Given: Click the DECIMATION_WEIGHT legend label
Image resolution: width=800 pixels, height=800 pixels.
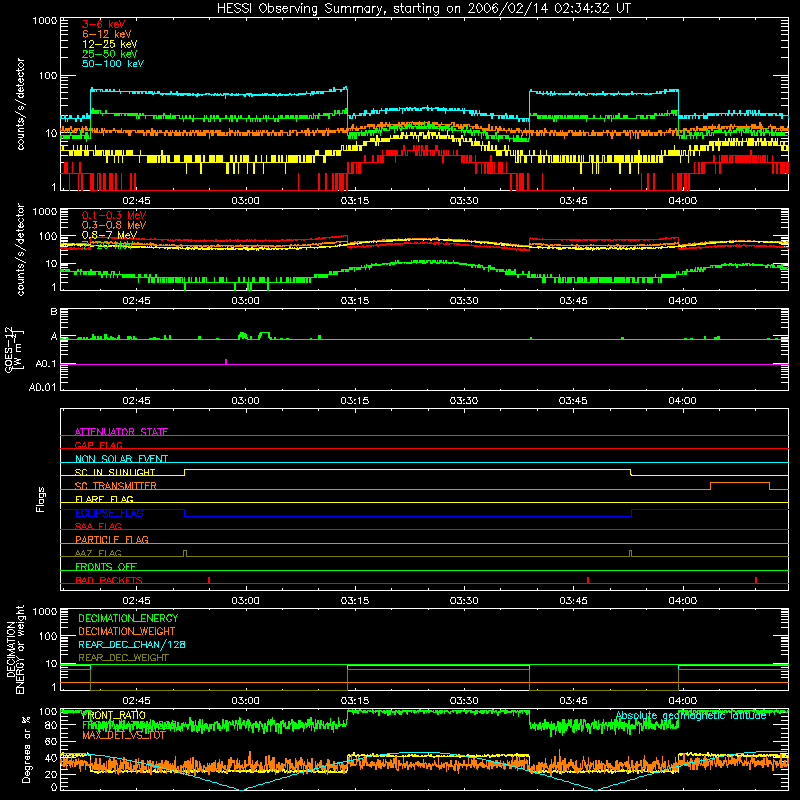Looking at the screenshot, I should coord(127,632).
